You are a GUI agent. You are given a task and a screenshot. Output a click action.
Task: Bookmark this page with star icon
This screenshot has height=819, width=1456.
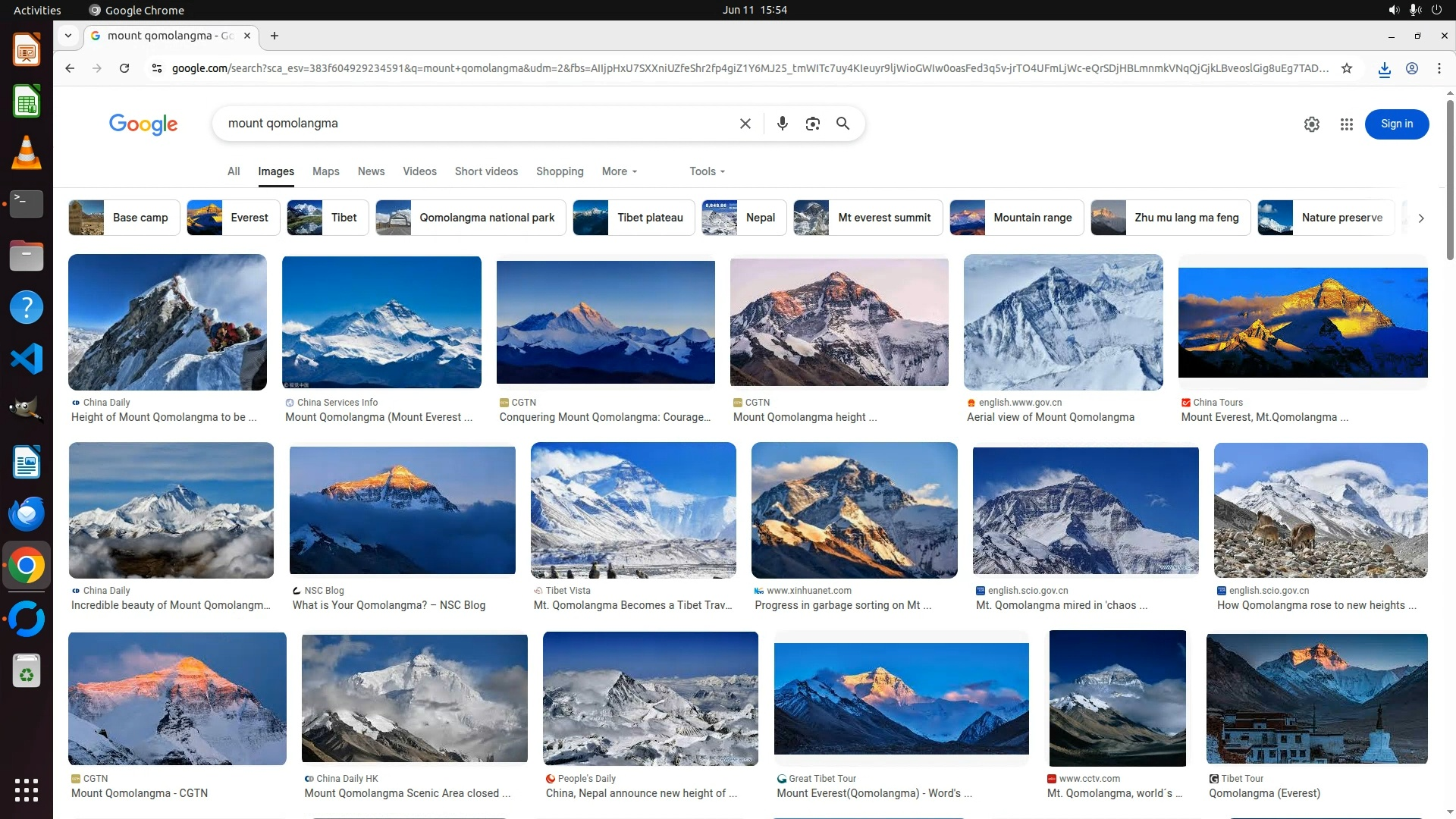(x=1347, y=68)
